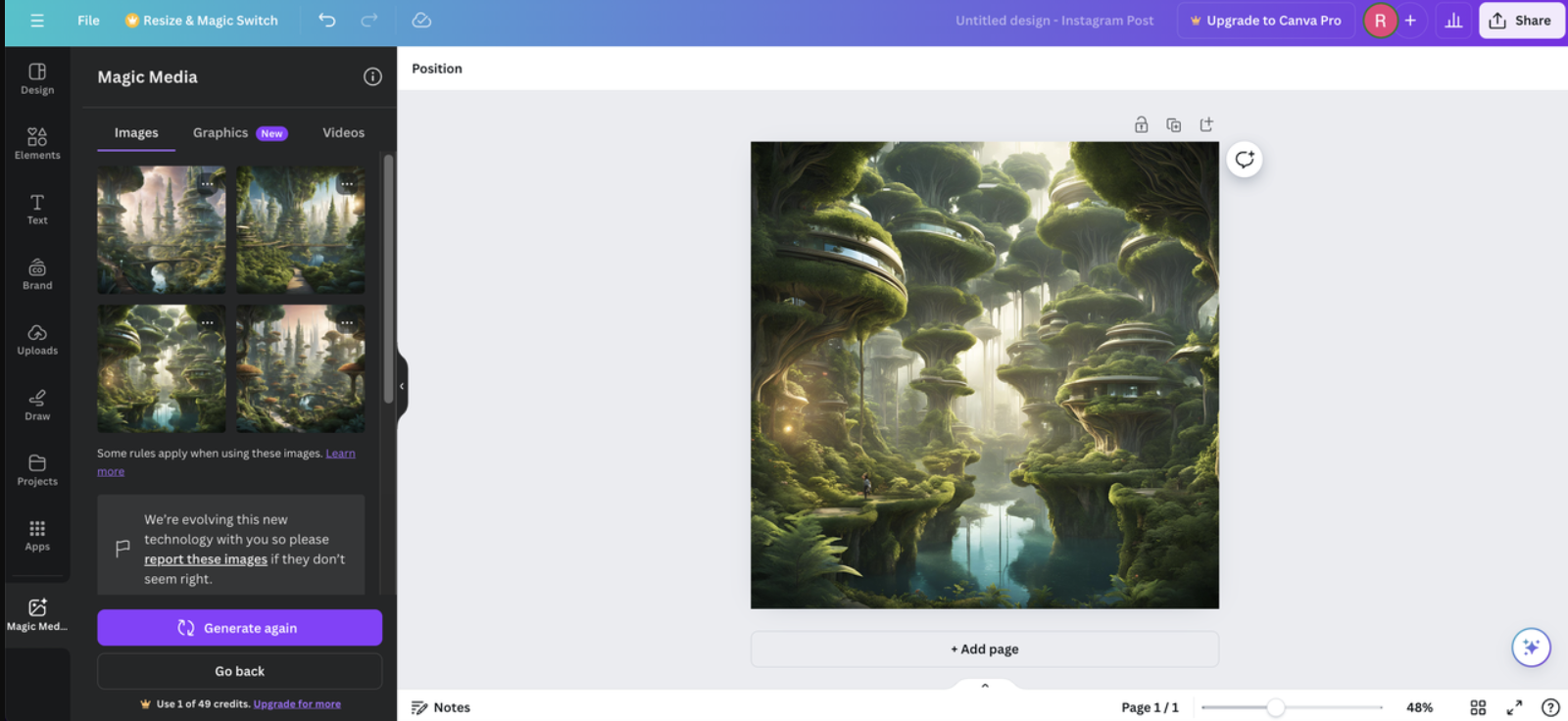Viewport: 1568px width, 721px height.
Task: Open the Elements sidebar panel
Action: click(x=37, y=143)
